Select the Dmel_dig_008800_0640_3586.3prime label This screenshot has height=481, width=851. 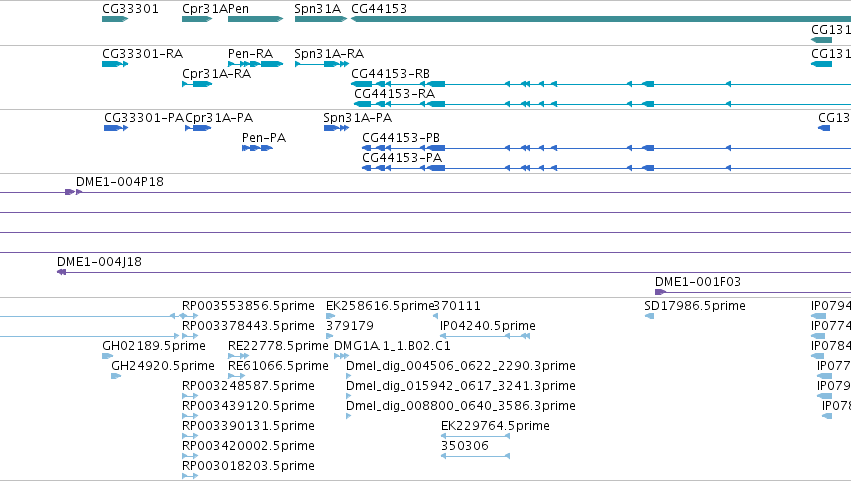461,406
